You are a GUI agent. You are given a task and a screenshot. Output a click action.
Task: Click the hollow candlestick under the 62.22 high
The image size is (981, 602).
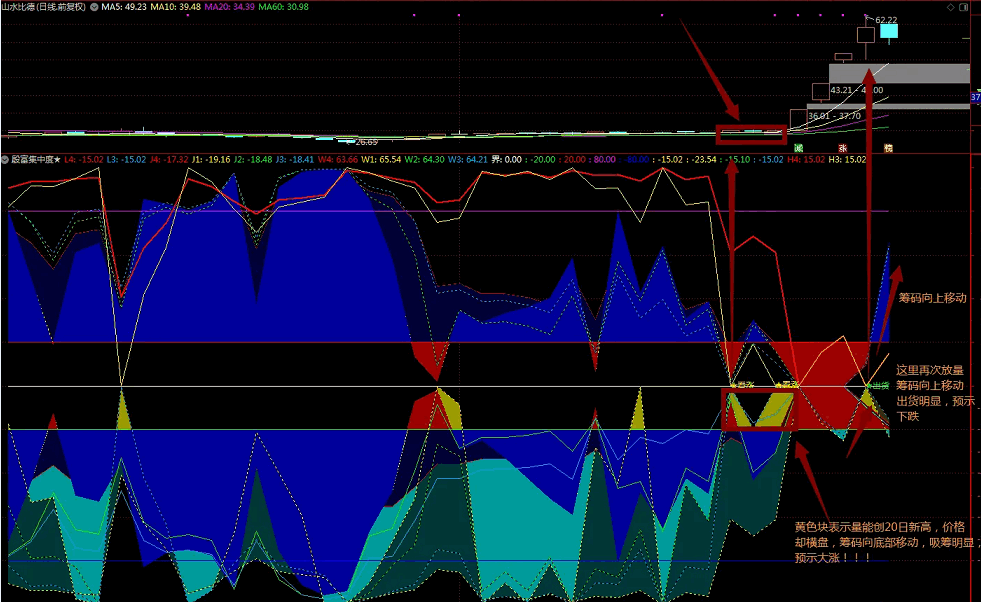pos(866,35)
